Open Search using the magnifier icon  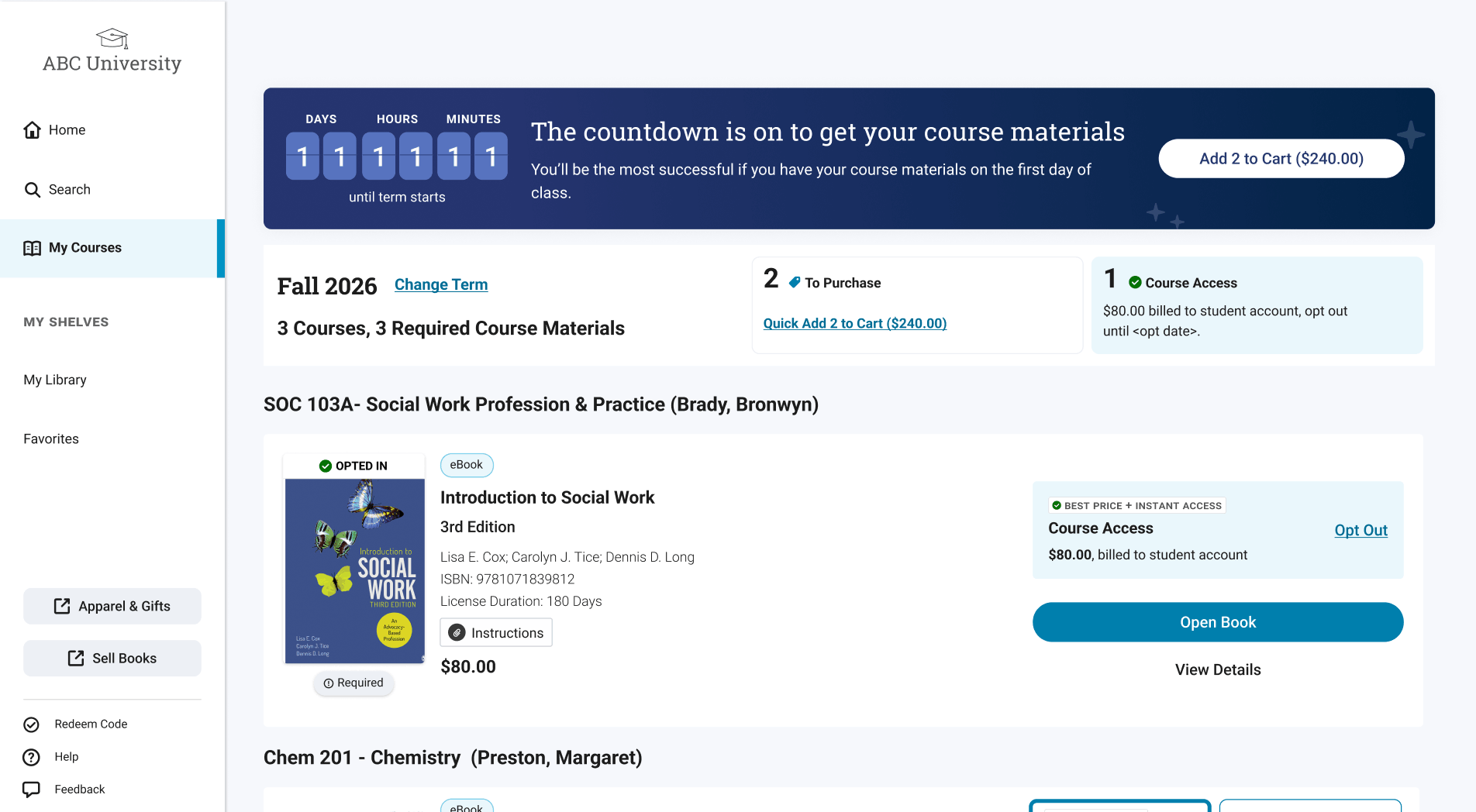click(x=33, y=189)
